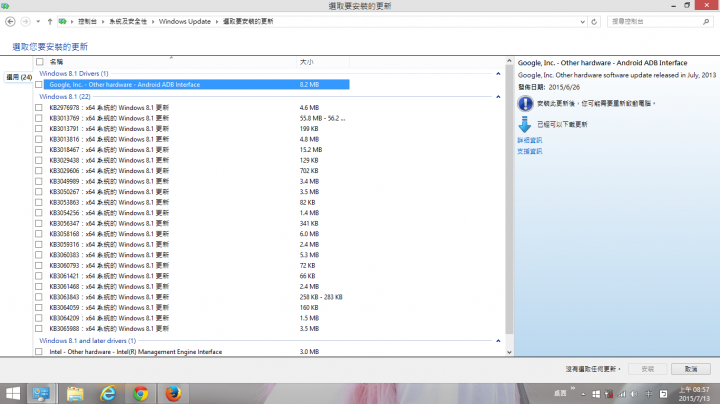Click the update list vertical scrollbar thumb
Screen dimensions: 720x404
pyautogui.click(x=509, y=200)
